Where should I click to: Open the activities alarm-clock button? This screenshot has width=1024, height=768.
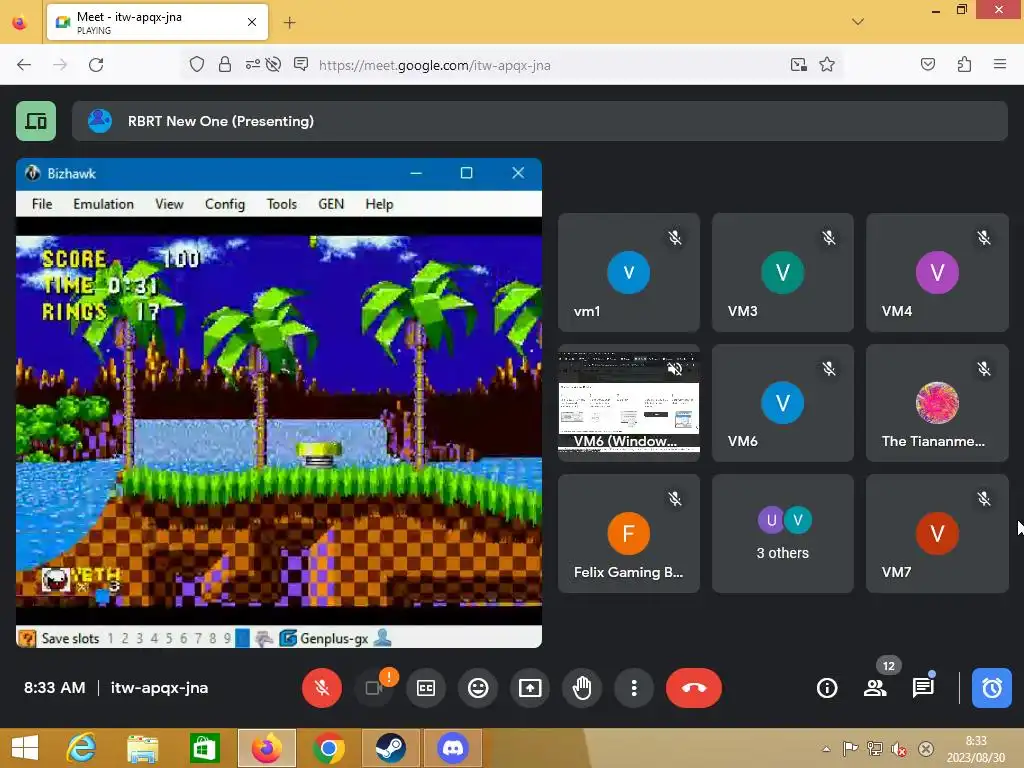[x=991, y=688]
